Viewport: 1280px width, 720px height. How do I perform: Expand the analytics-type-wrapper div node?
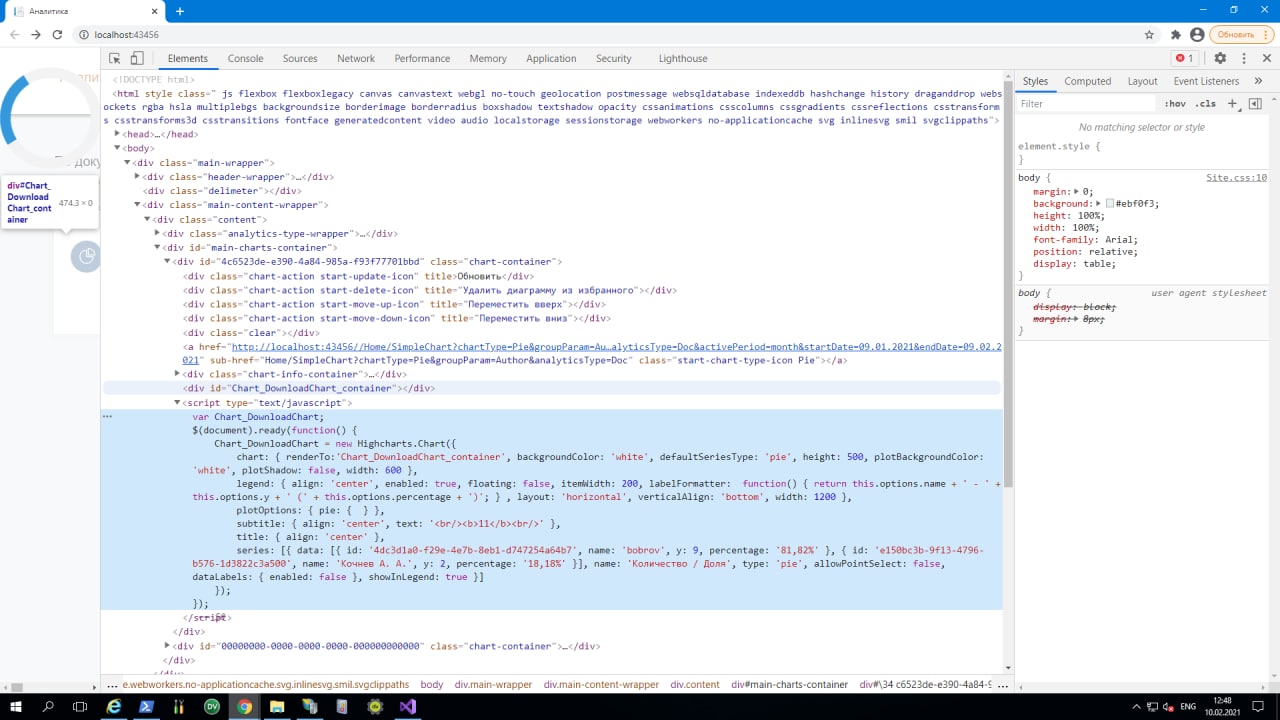[158, 233]
